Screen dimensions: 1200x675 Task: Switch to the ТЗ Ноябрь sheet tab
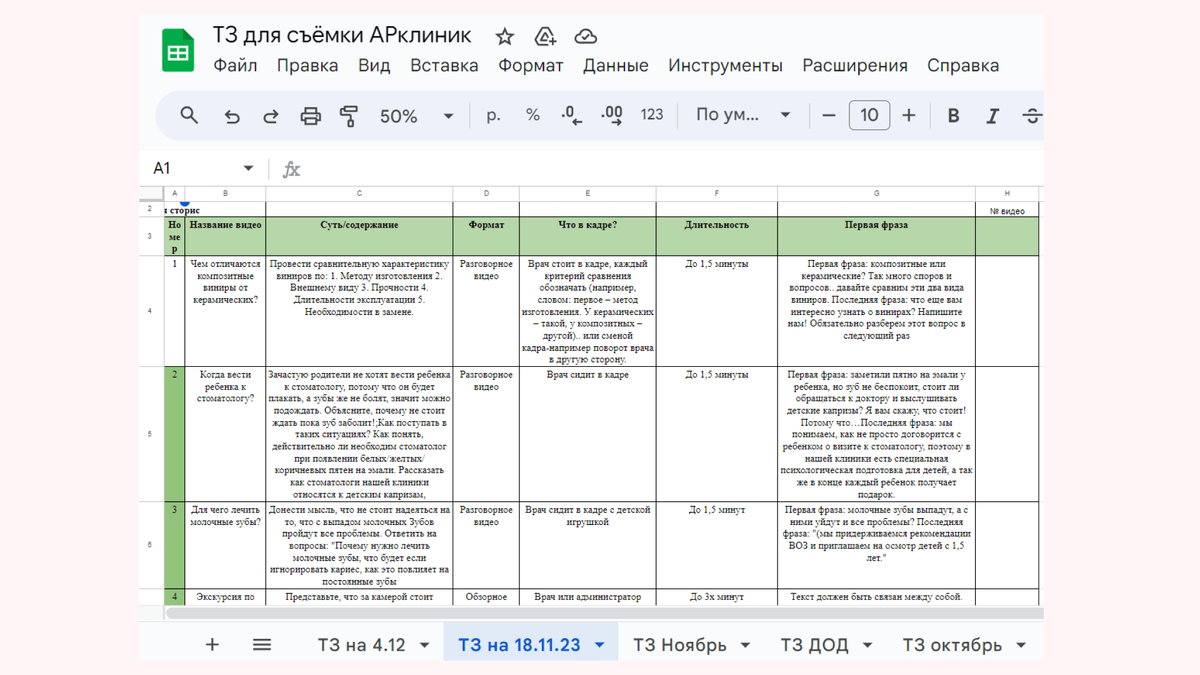[681, 644]
